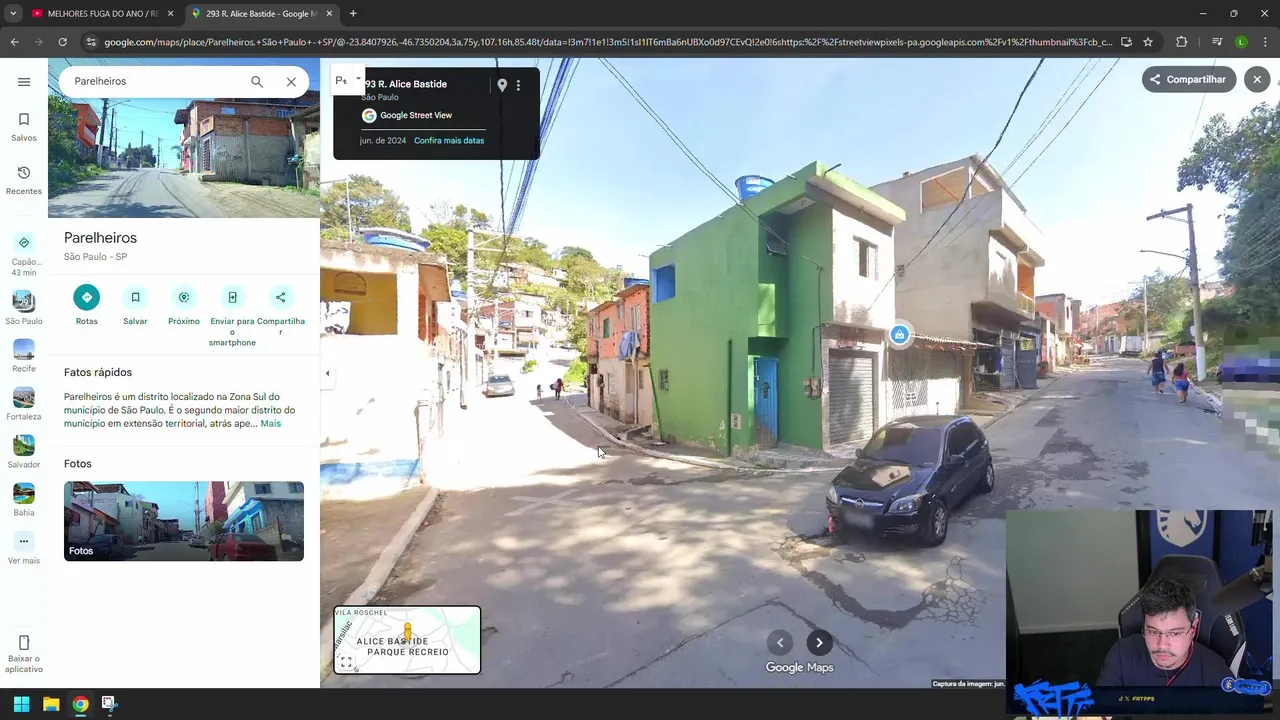Go to next Street View image
The image size is (1280, 720).
pyautogui.click(x=819, y=643)
